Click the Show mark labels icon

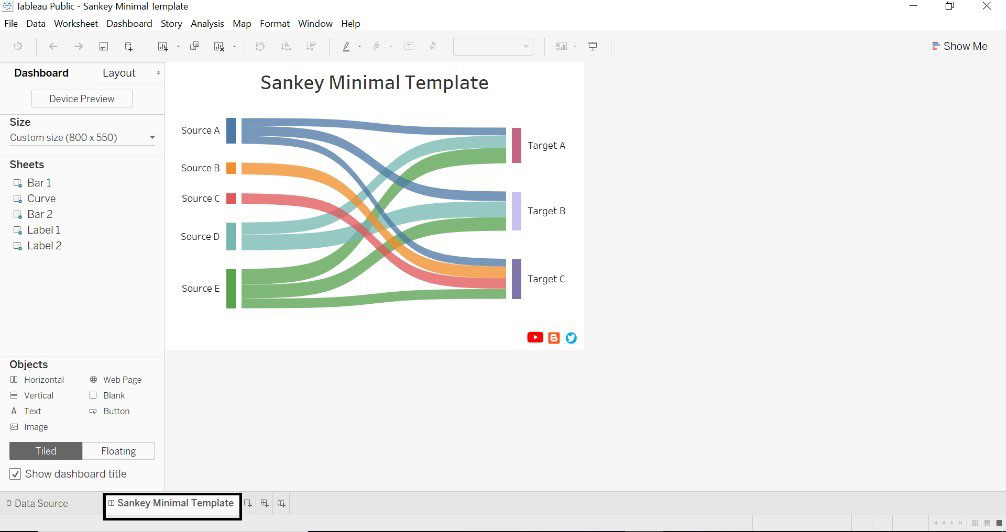(408, 46)
